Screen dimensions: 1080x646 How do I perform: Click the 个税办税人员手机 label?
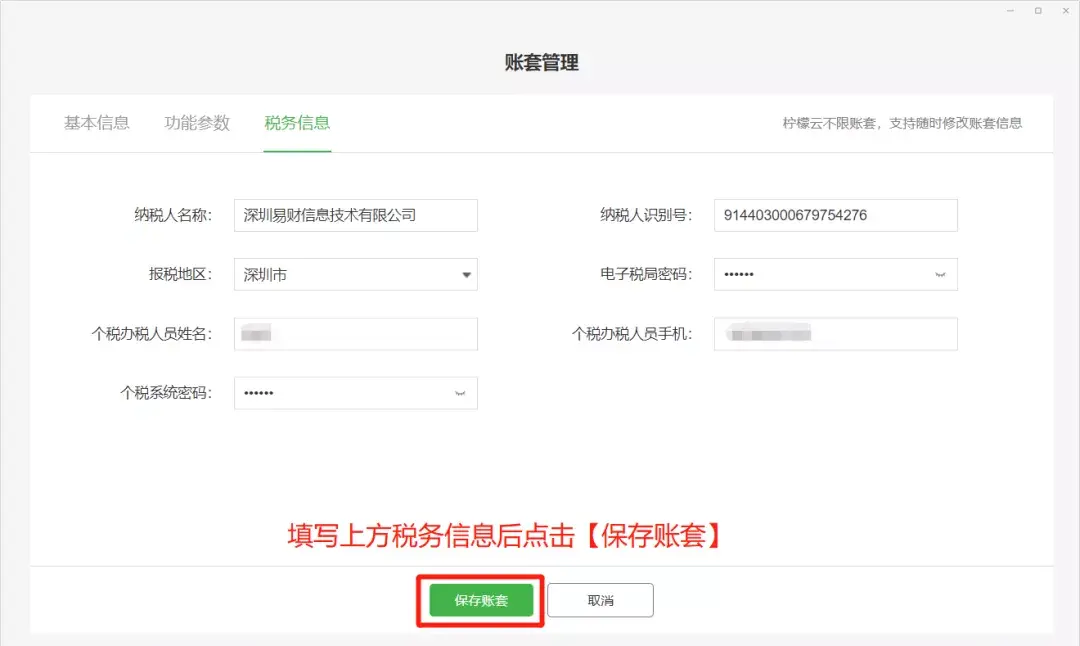click(x=632, y=334)
